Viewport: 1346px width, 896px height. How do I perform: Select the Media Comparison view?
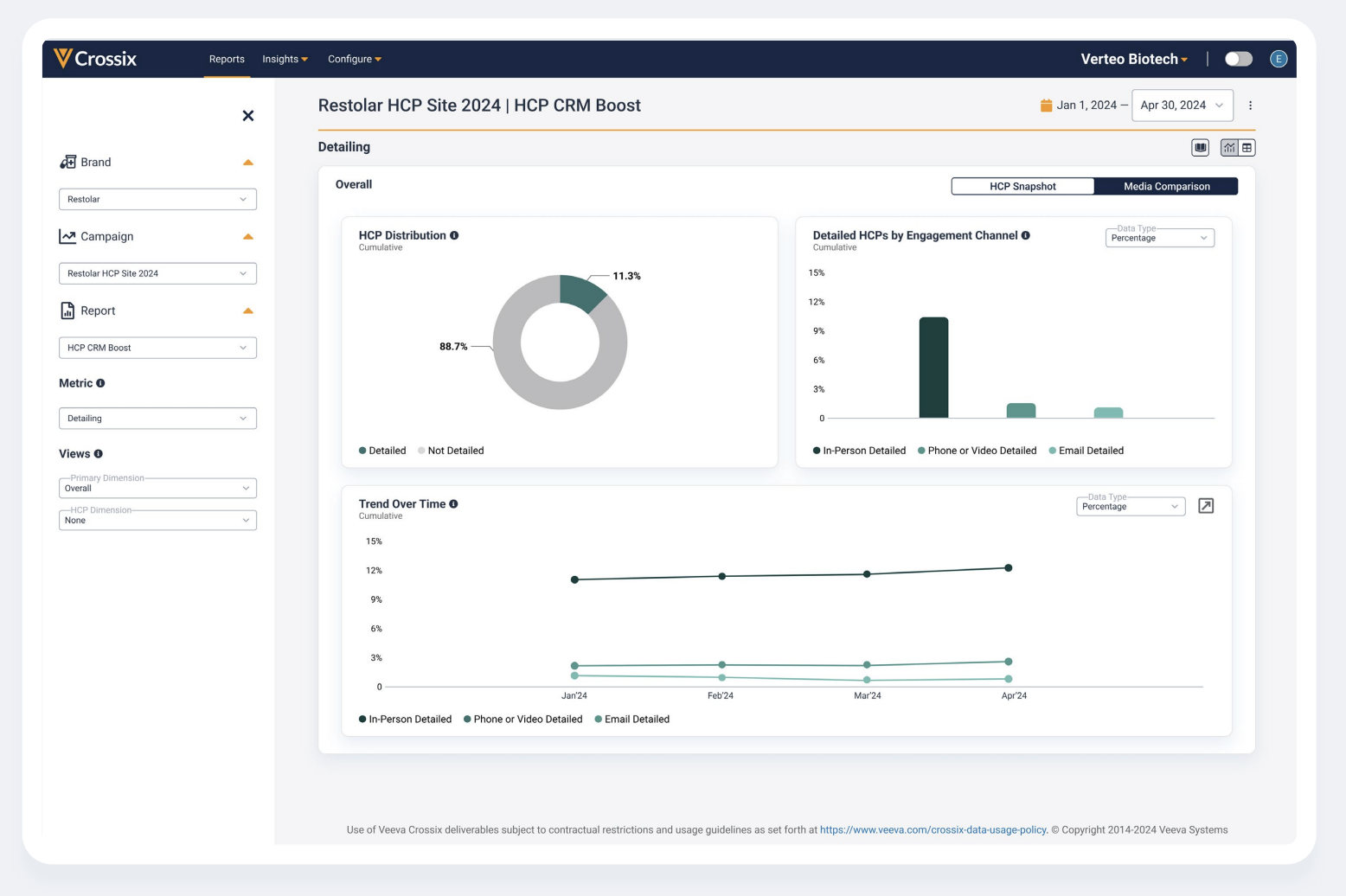tap(1166, 186)
